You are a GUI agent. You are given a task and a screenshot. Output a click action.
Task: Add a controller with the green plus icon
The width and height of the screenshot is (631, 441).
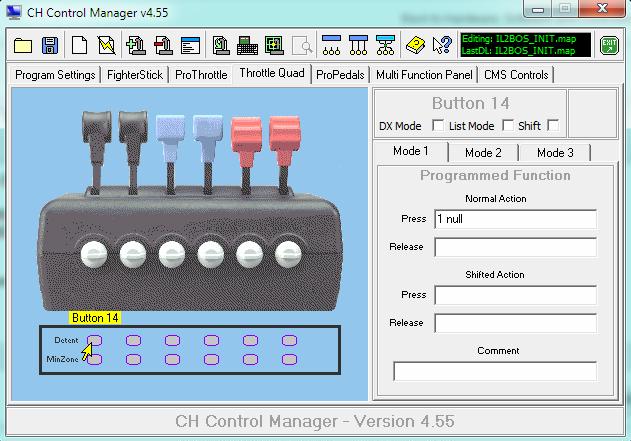[x=136, y=45]
